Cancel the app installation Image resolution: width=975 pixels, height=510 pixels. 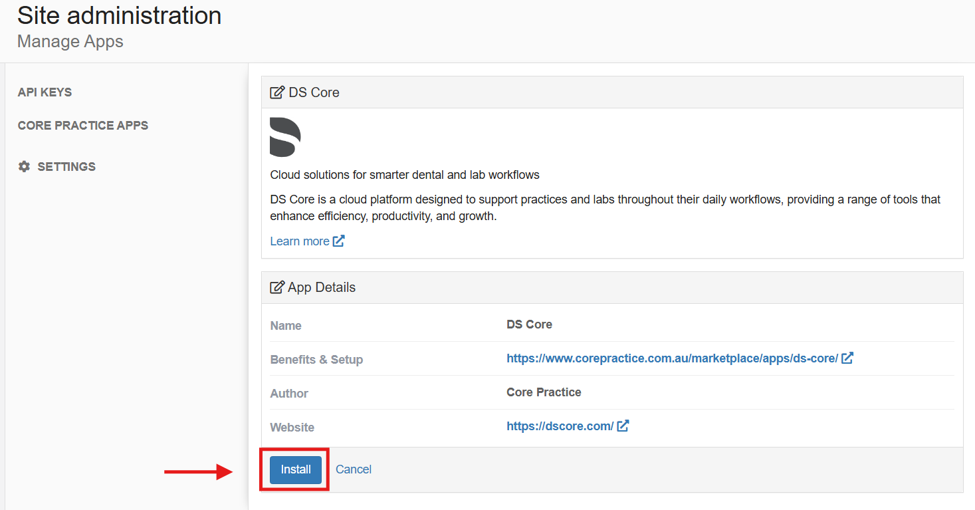[353, 470]
